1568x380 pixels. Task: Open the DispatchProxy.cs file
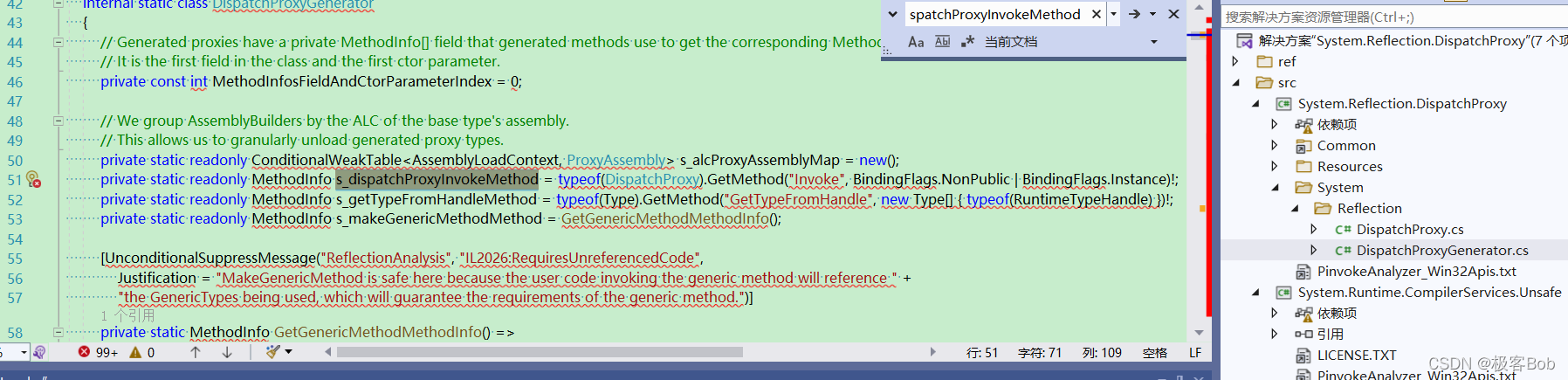[1410, 229]
